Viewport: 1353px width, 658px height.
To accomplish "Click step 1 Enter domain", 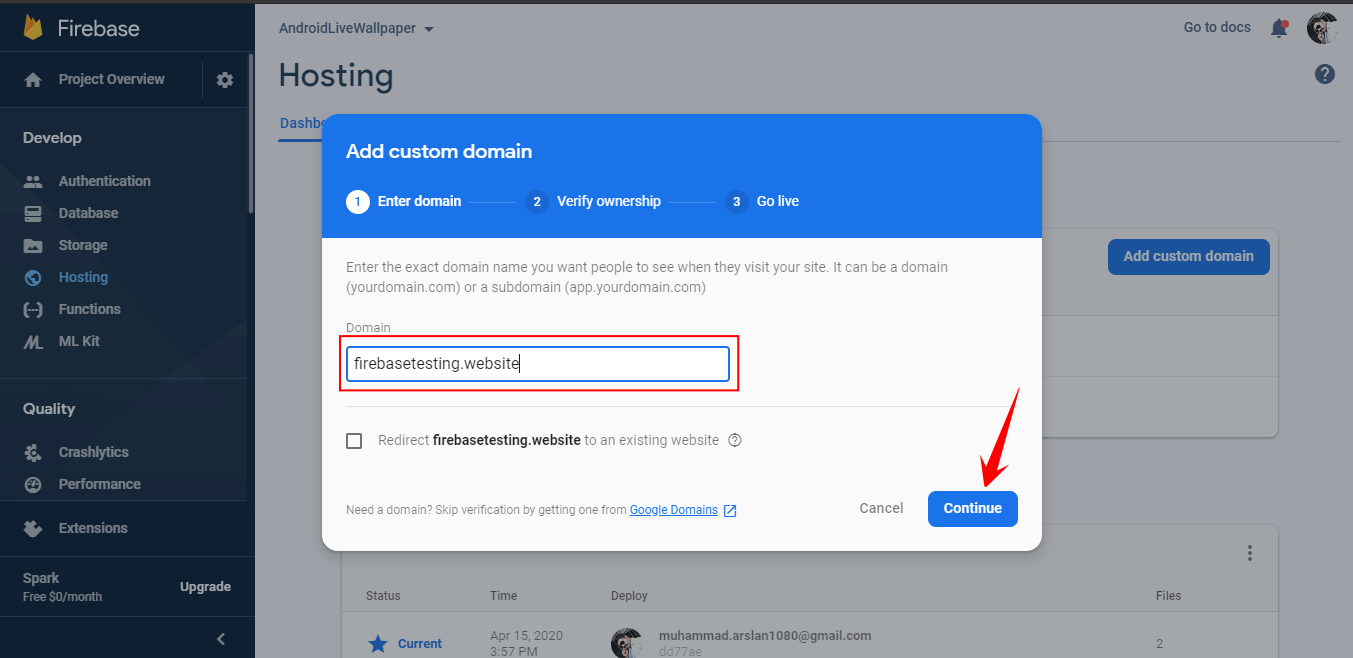I will coord(404,202).
